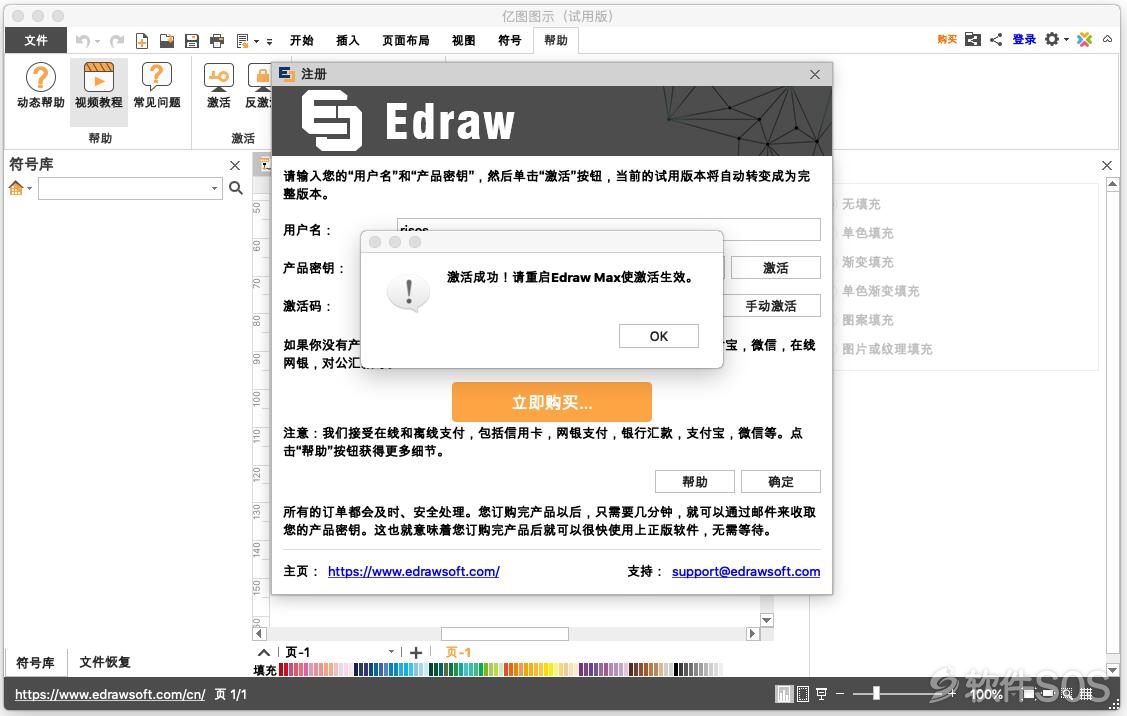Click the 购买 link in top right
Viewport: 1127px width, 716px height.
tap(947, 40)
